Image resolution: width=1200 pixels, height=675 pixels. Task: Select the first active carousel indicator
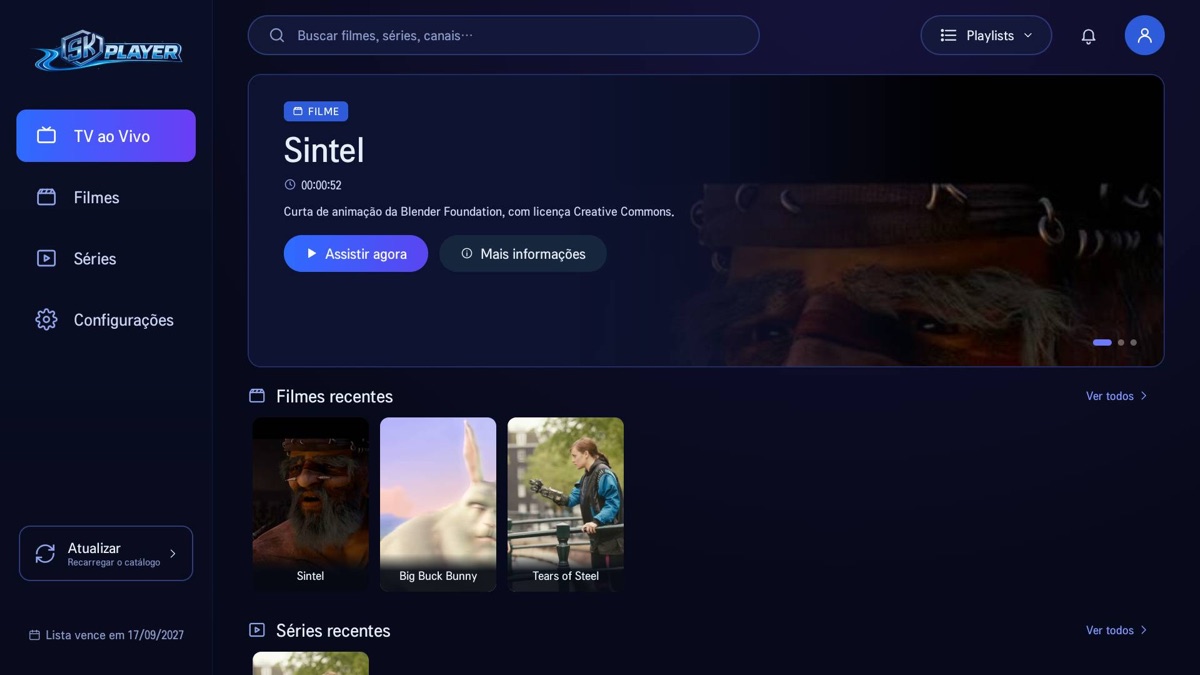1102,343
